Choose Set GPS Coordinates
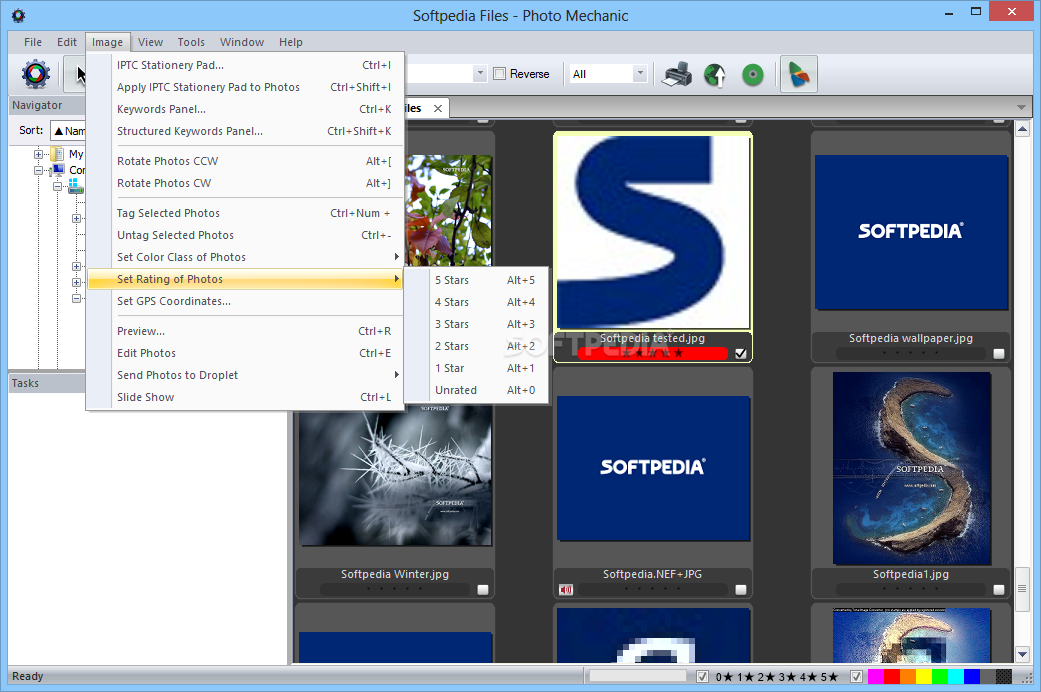1041x692 pixels. (246, 301)
